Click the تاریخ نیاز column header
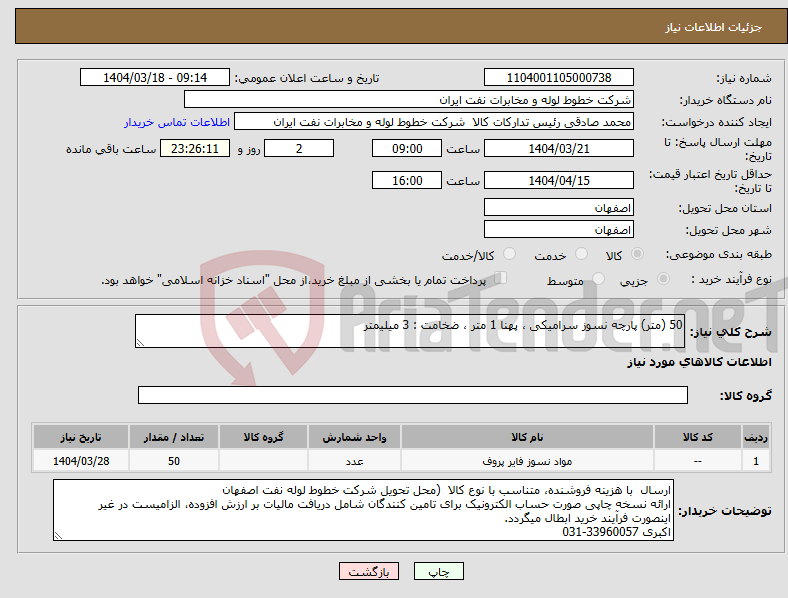Viewport: 788px width, 598px height. 81,437
